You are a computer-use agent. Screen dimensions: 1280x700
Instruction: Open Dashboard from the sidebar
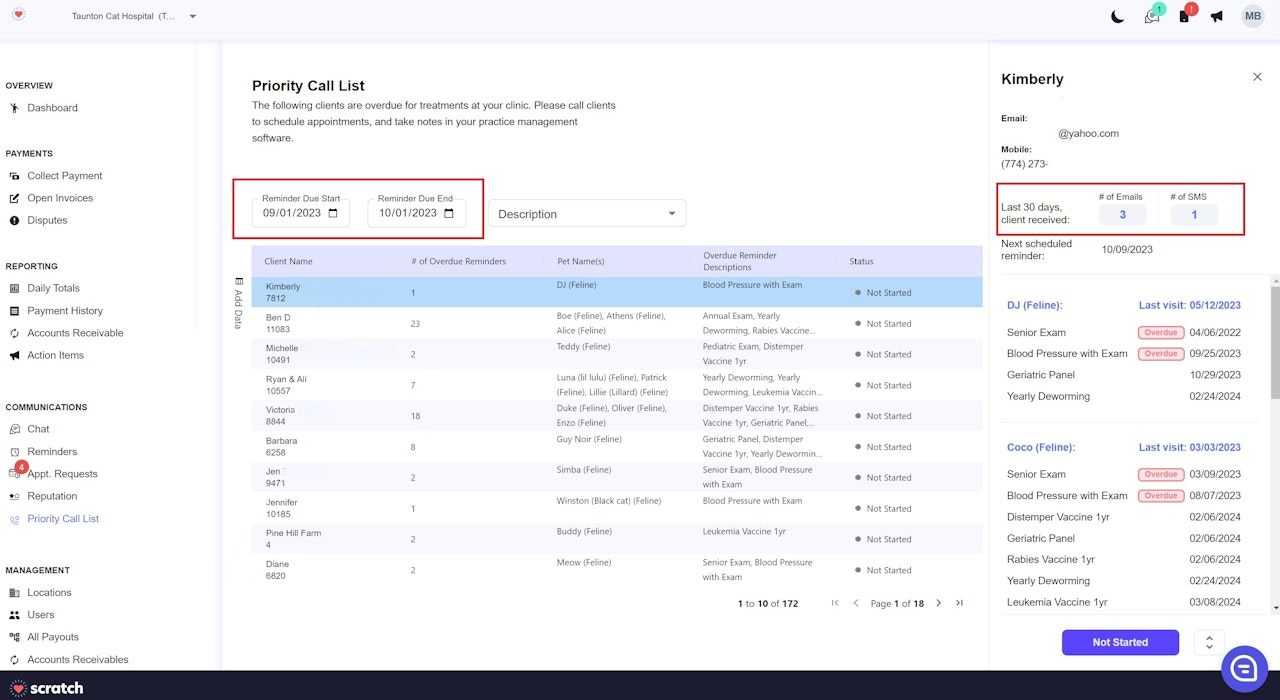52,108
